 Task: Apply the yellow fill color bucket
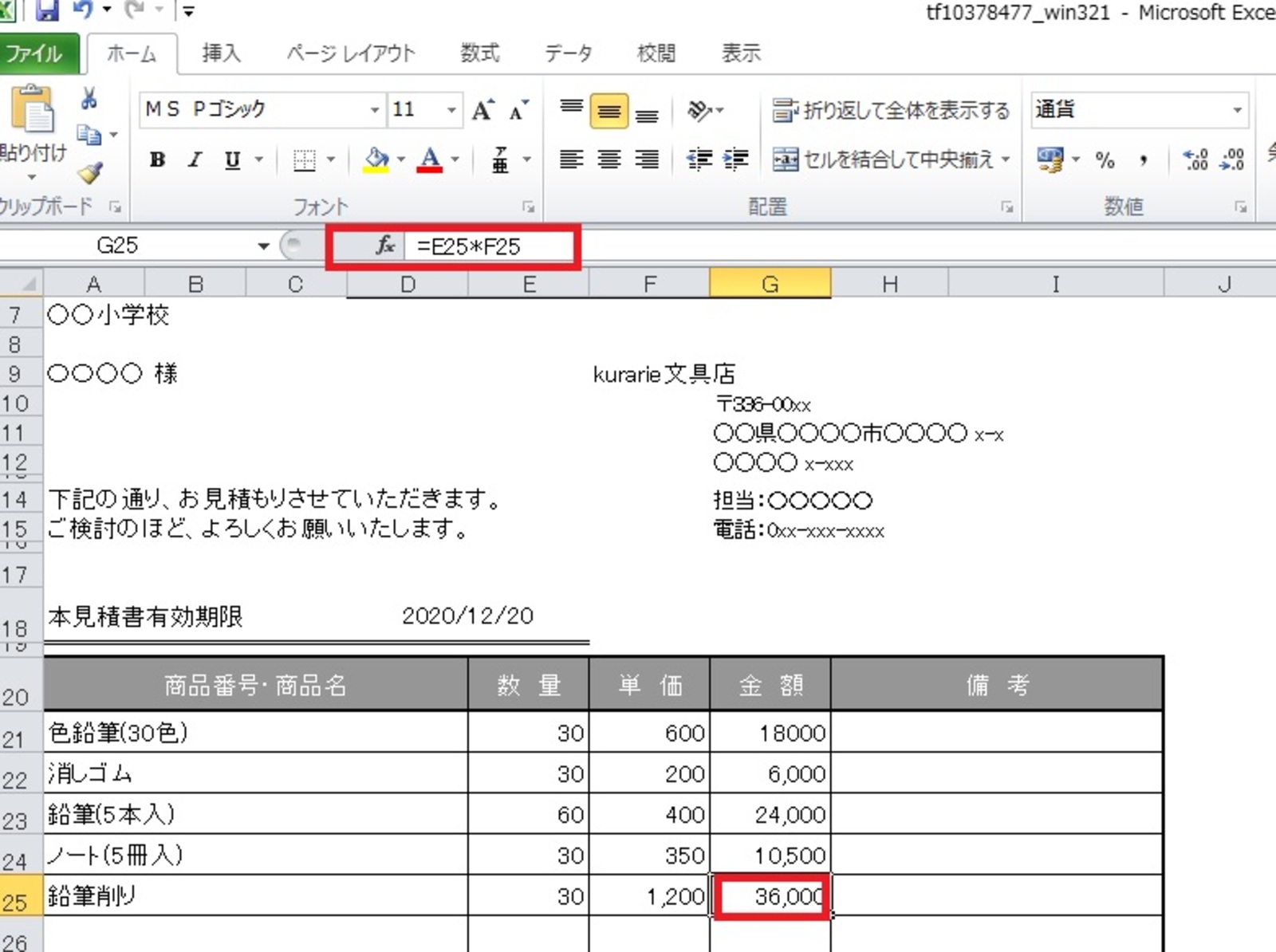pyautogui.click(x=376, y=159)
